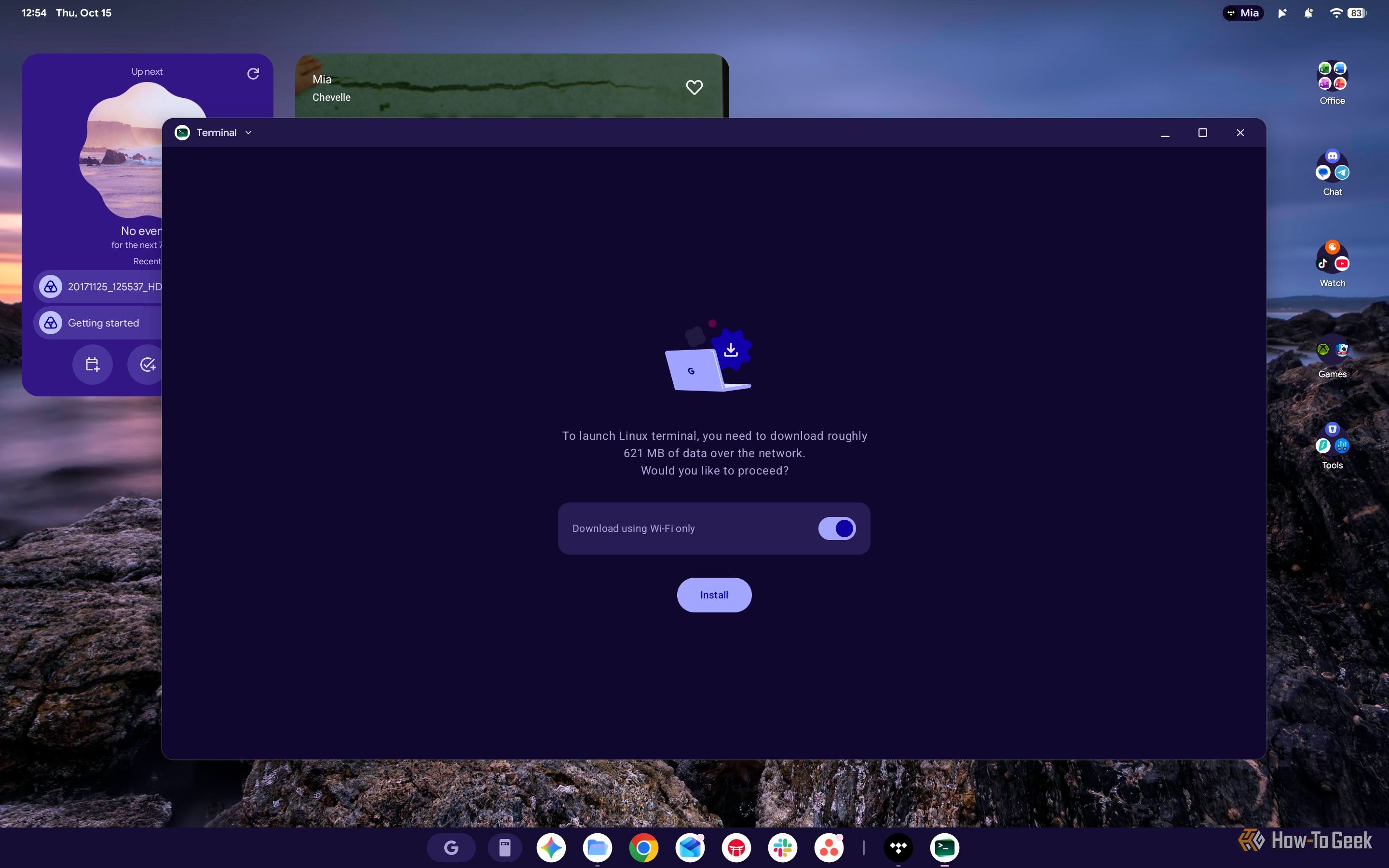The width and height of the screenshot is (1389, 868).
Task: Click the Mia song title in music widget
Action: click(322, 79)
